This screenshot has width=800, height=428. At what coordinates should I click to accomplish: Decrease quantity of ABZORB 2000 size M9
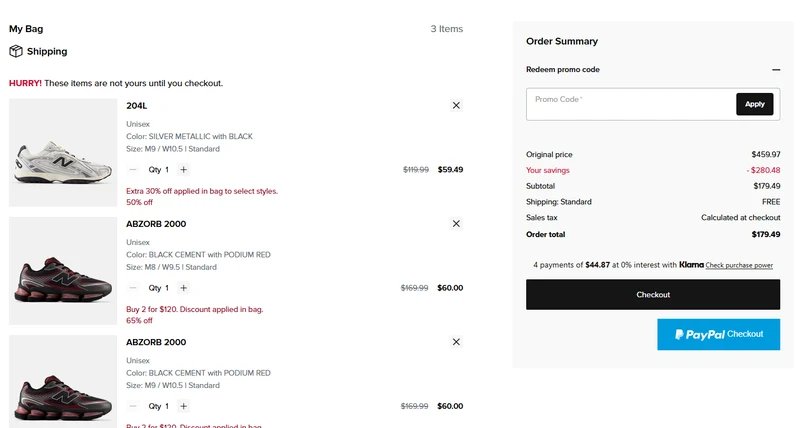133,406
